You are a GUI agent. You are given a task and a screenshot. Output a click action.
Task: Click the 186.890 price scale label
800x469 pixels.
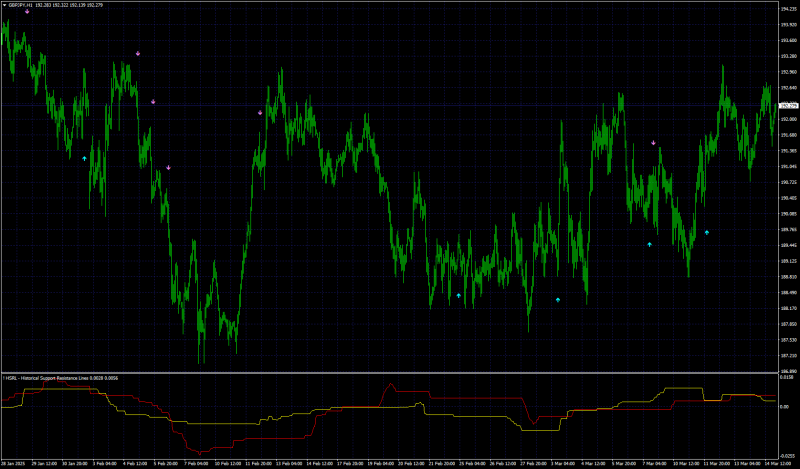click(788, 371)
